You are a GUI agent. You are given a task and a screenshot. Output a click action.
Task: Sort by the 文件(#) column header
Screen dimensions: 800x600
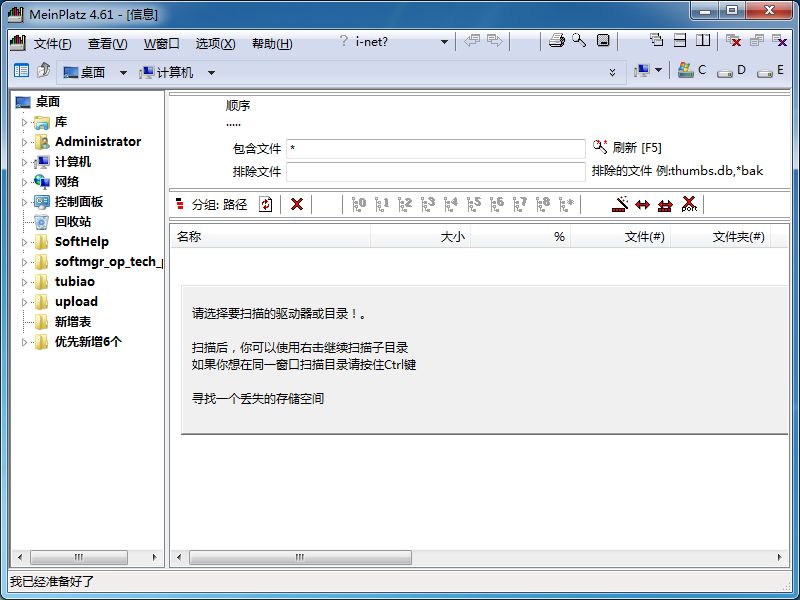620,237
